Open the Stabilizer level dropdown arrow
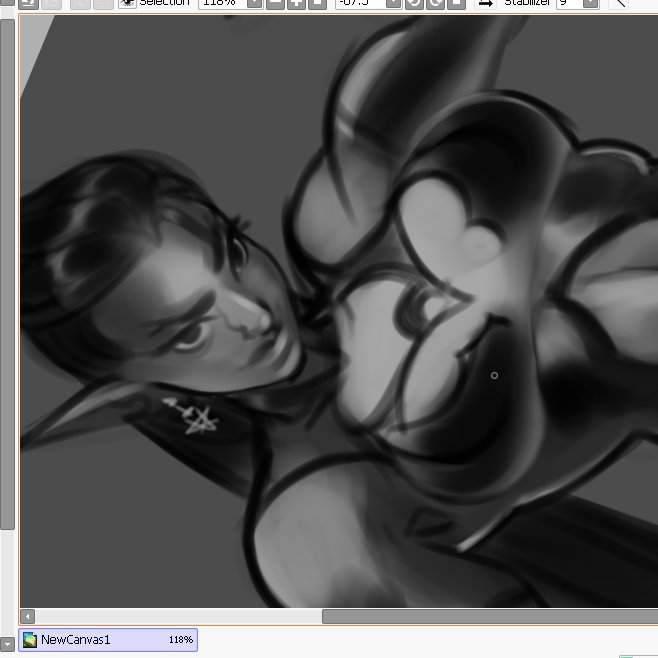 (591, 3)
